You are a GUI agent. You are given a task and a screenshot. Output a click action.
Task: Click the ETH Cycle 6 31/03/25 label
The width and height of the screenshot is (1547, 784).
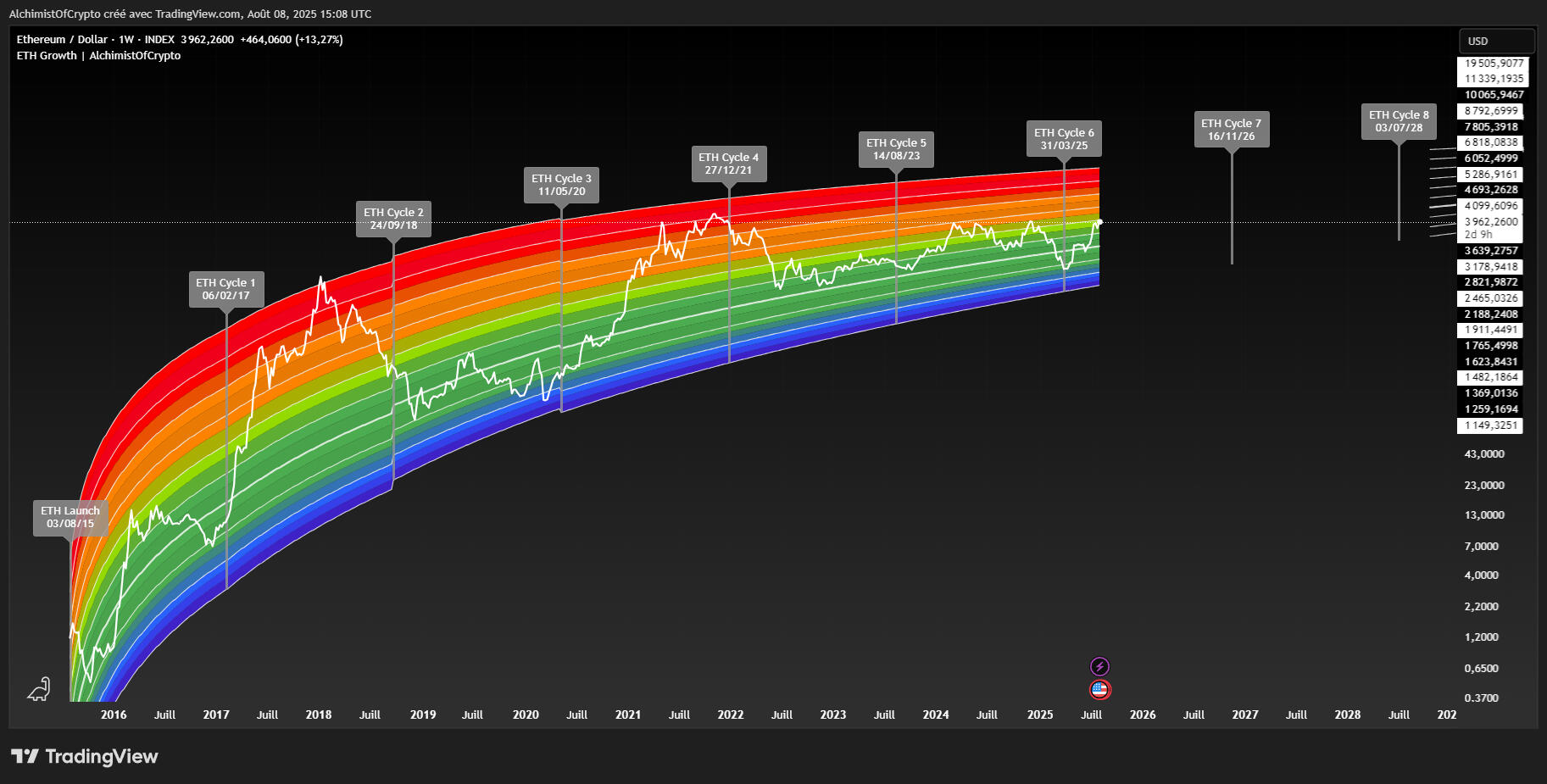coord(1064,139)
